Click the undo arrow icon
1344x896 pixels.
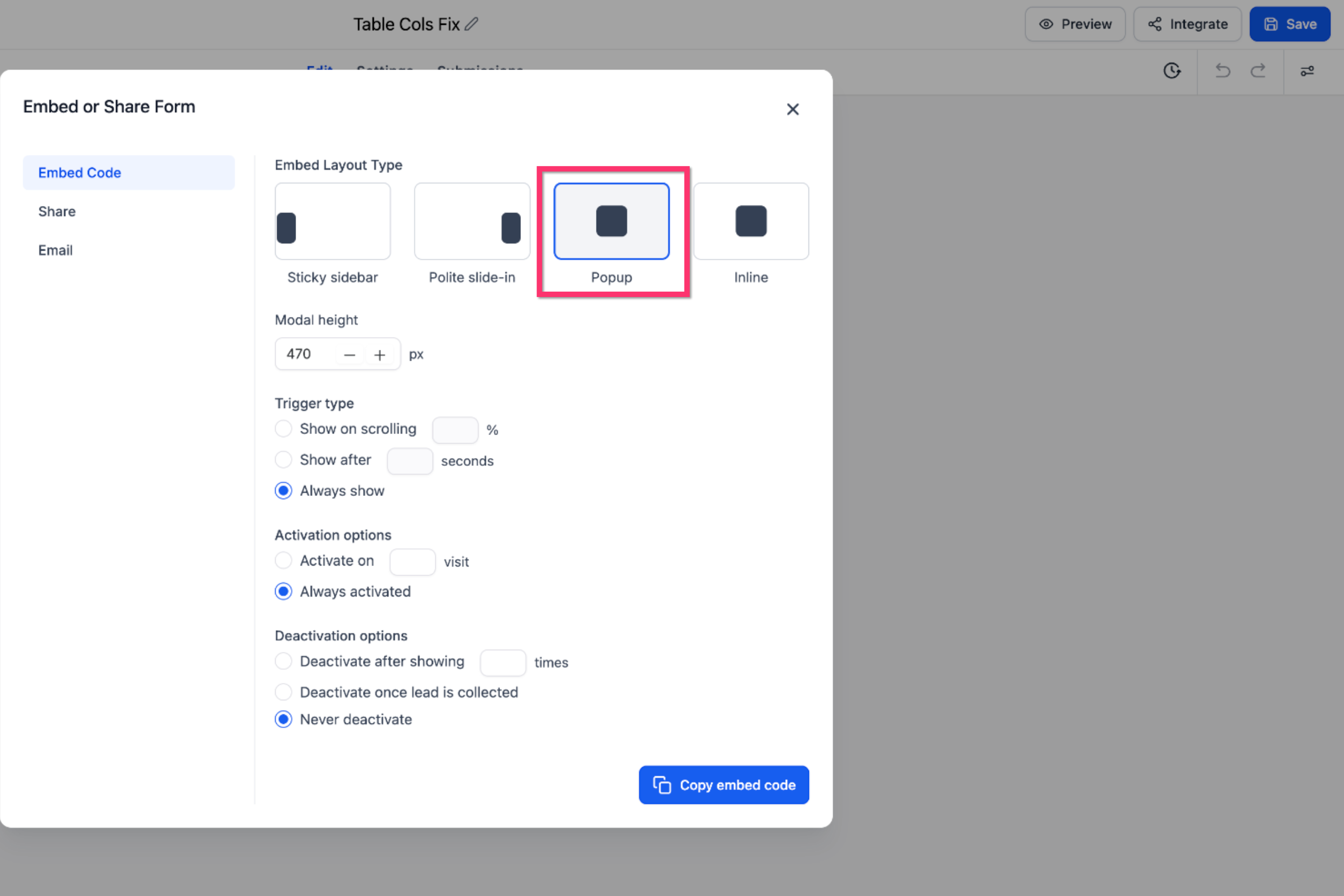tap(1222, 71)
